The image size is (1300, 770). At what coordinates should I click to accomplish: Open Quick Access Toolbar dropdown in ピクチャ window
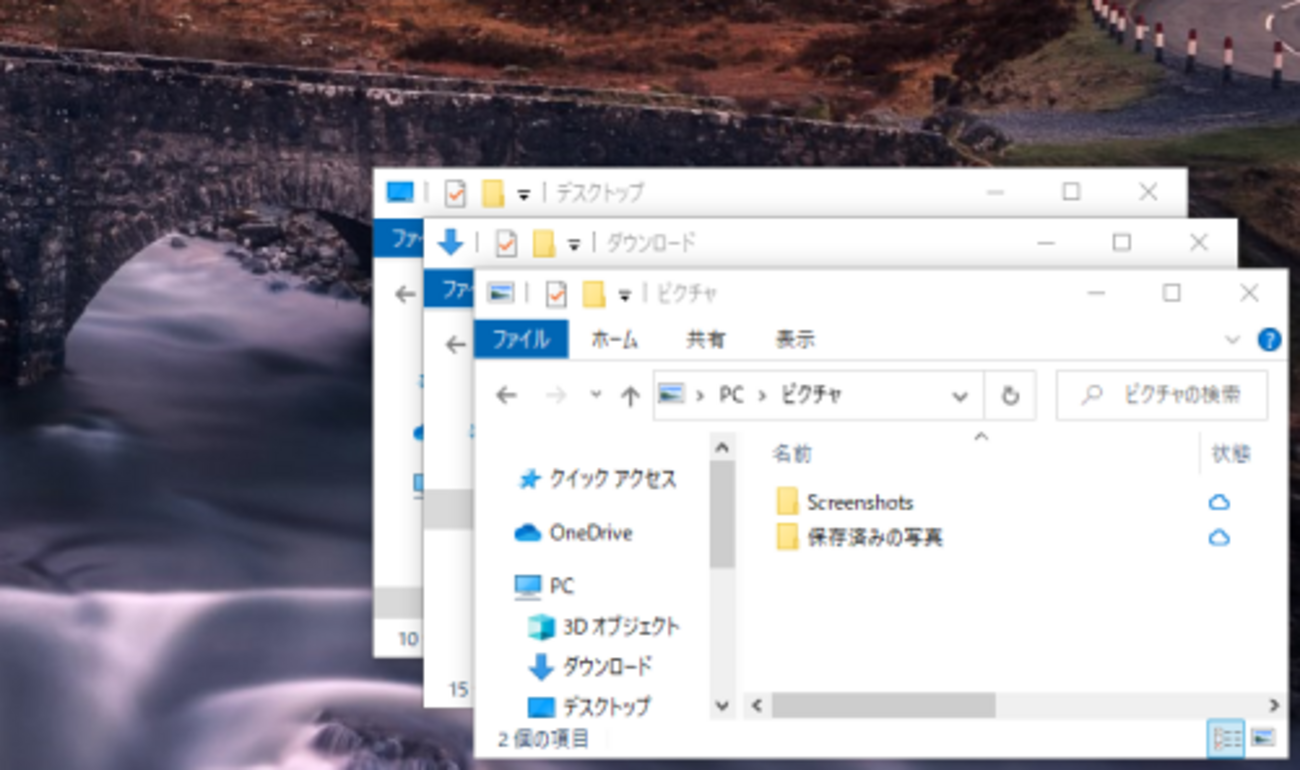coord(624,295)
